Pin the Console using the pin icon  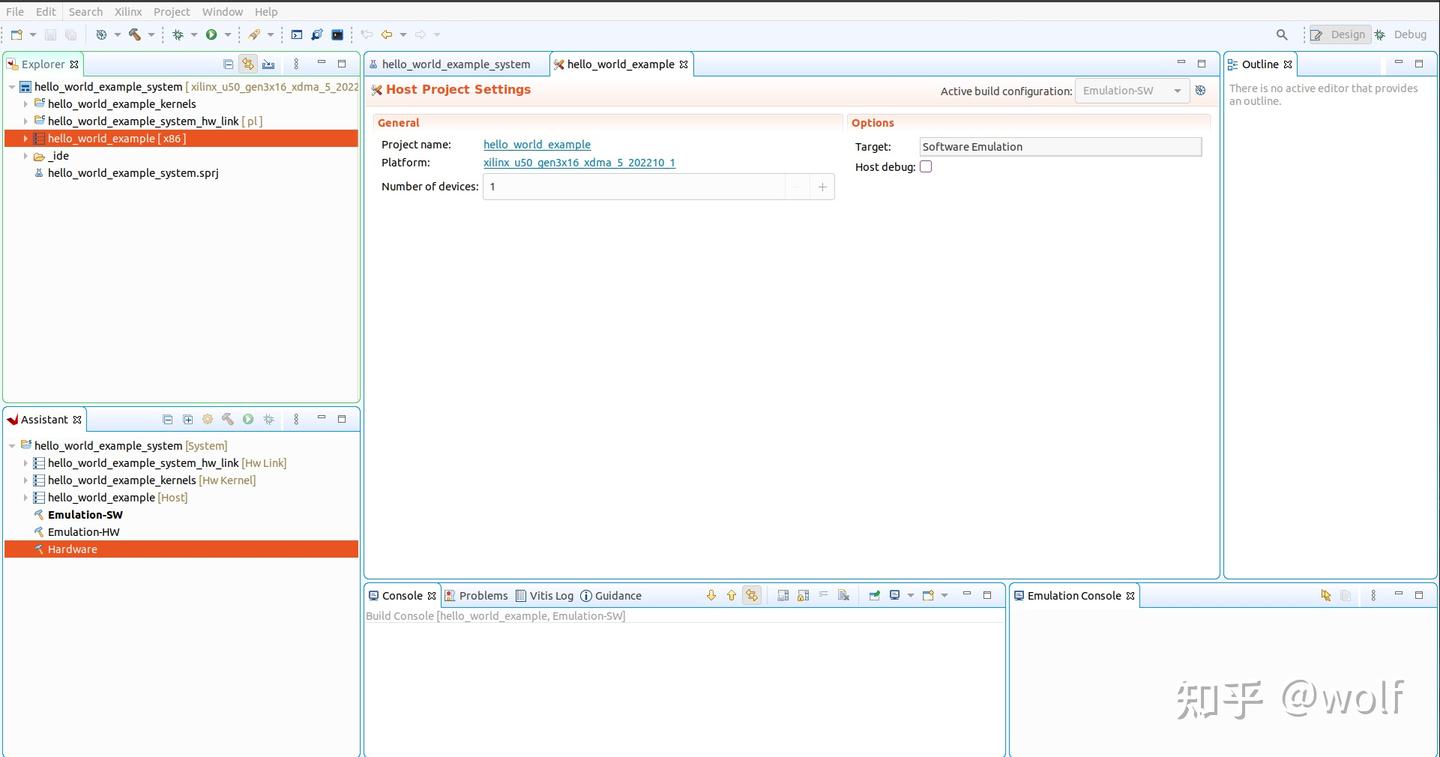click(873, 595)
